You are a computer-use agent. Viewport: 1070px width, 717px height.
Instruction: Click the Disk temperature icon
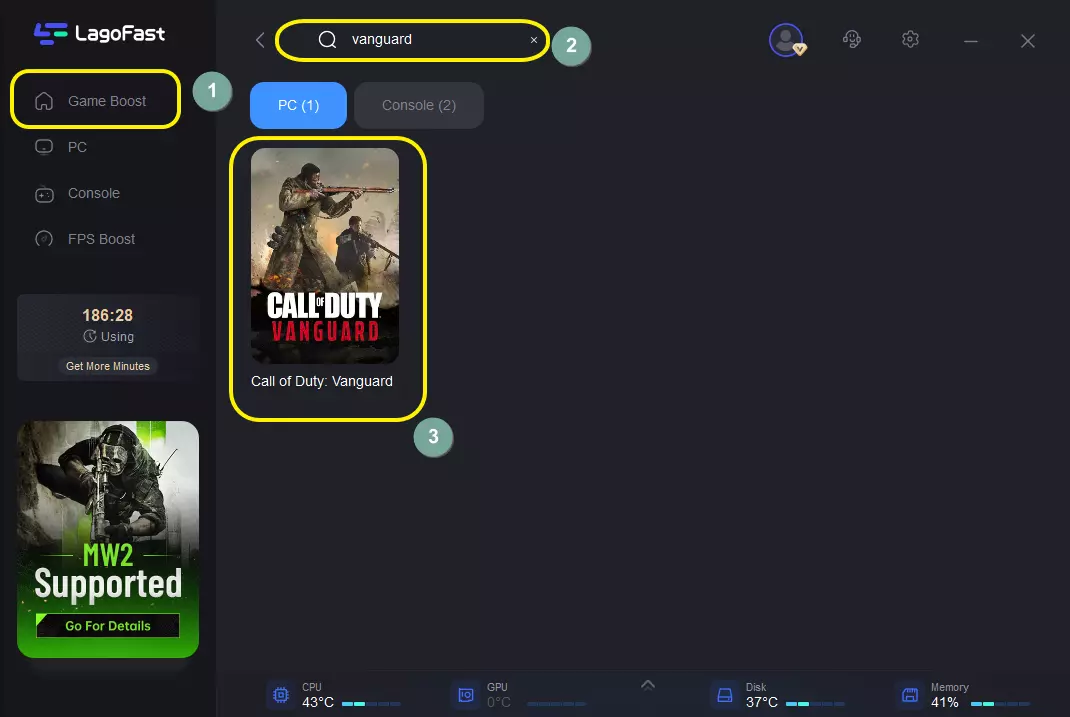click(724, 695)
